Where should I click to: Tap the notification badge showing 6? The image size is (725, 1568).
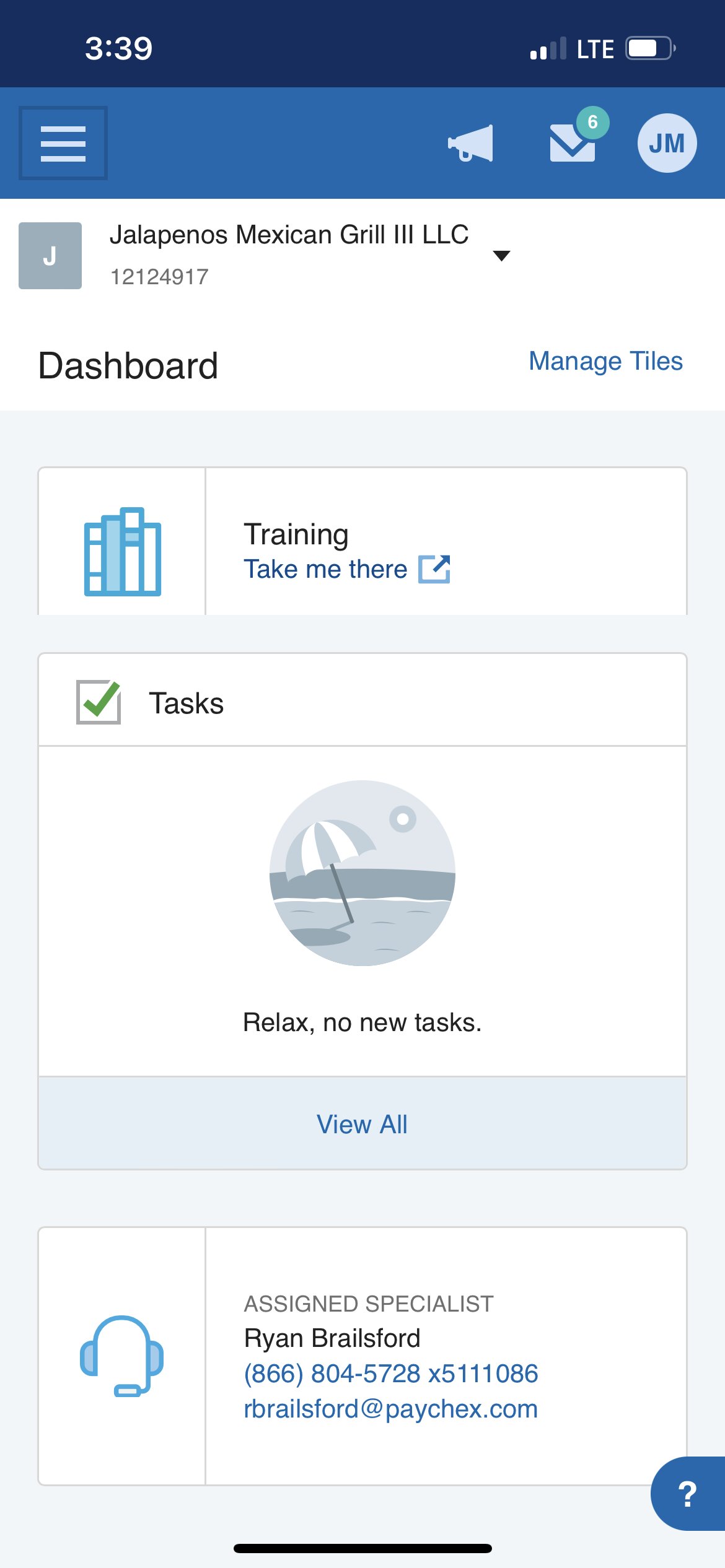[593, 122]
